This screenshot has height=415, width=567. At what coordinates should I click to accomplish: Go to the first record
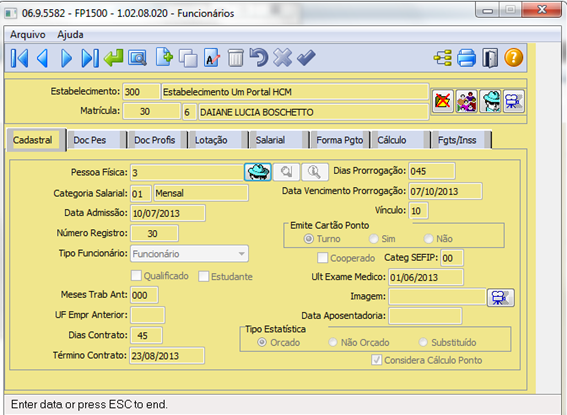(x=20, y=58)
